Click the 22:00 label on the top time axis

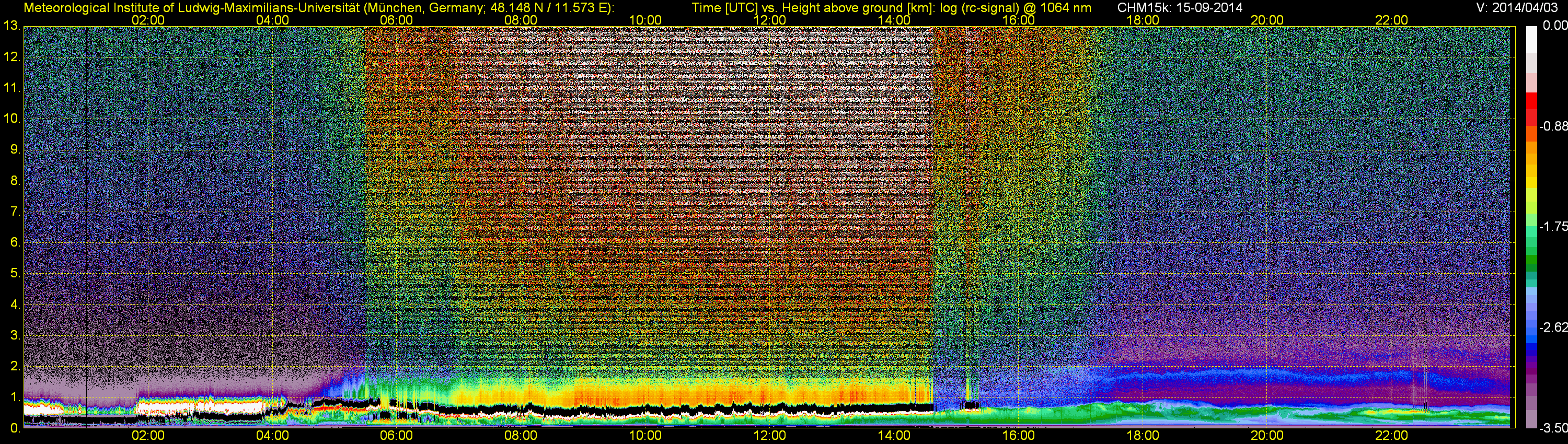click(x=1391, y=20)
